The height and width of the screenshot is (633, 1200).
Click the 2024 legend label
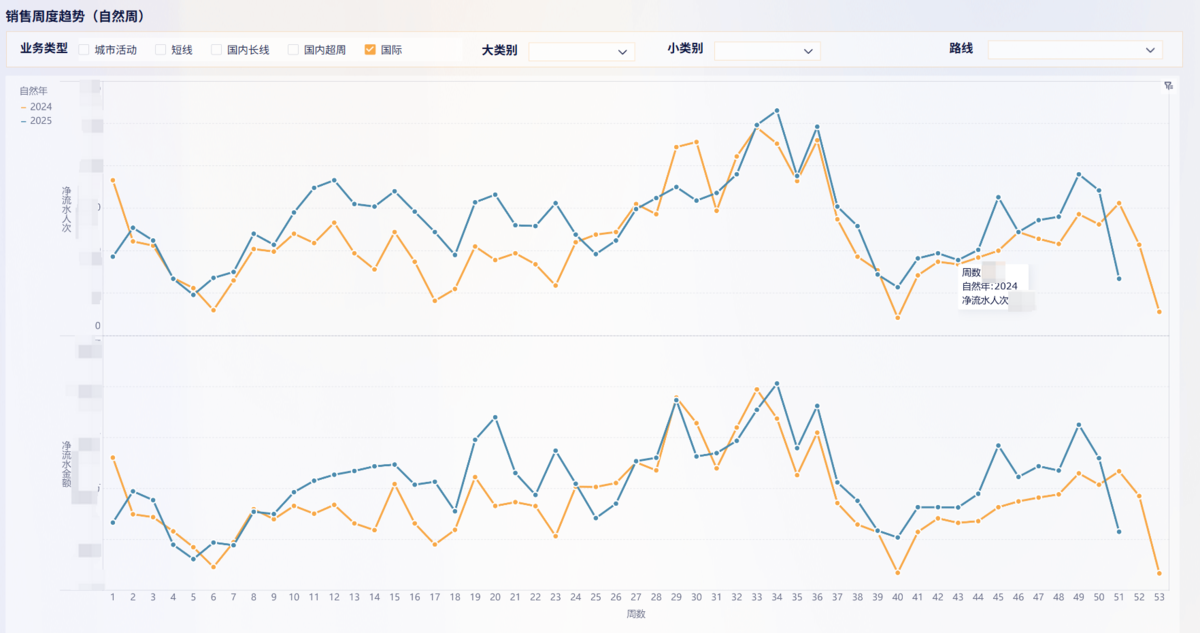(41, 107)
